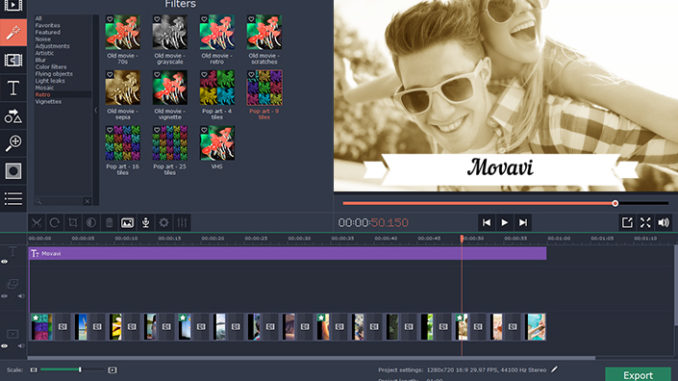The image size is (678, 381).
Task: Open the Filters tab with magic wand icon
Action: 13,32
